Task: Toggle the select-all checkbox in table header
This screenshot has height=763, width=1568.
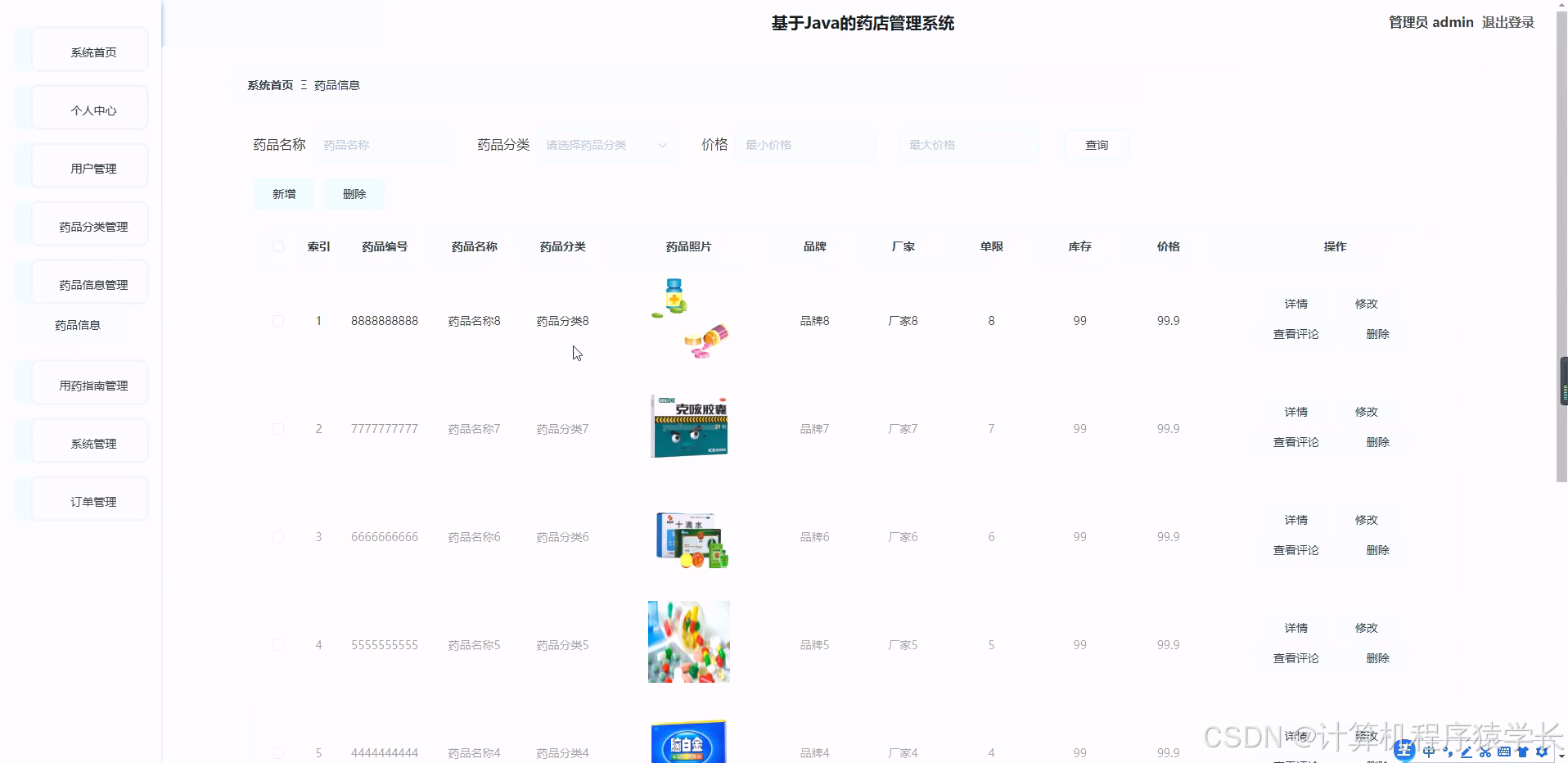Action: pyautogui.click(x=277, y=246)
